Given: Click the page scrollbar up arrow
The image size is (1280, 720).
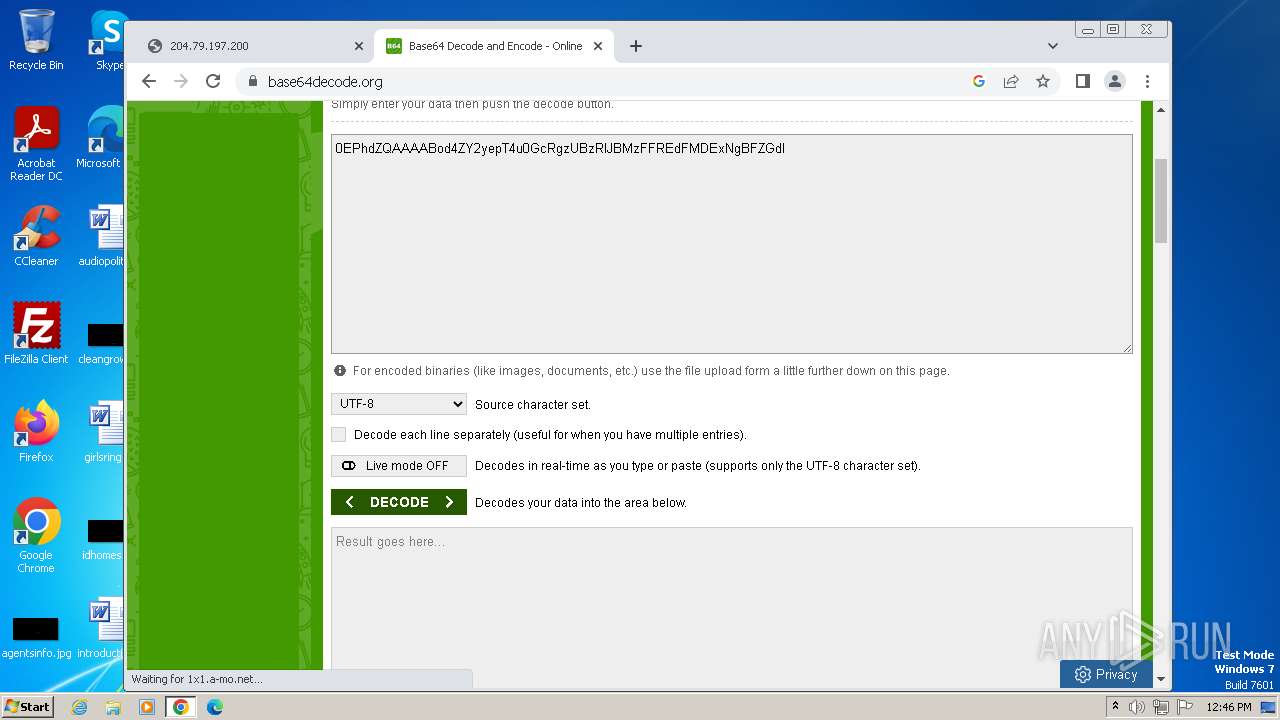Looking at the screenshot, I should [x=1161, y=109].
